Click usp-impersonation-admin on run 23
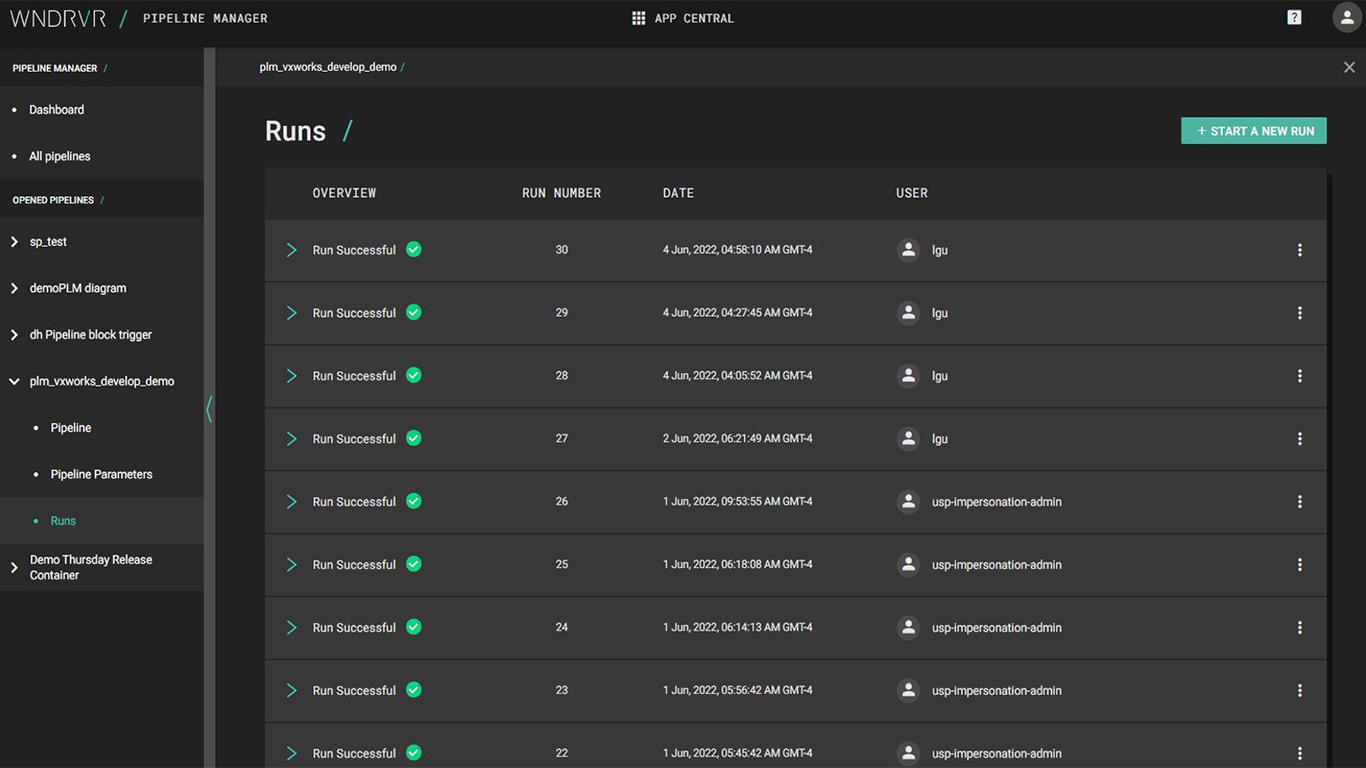Viewport: 1366px width, 768px height. 997,691
